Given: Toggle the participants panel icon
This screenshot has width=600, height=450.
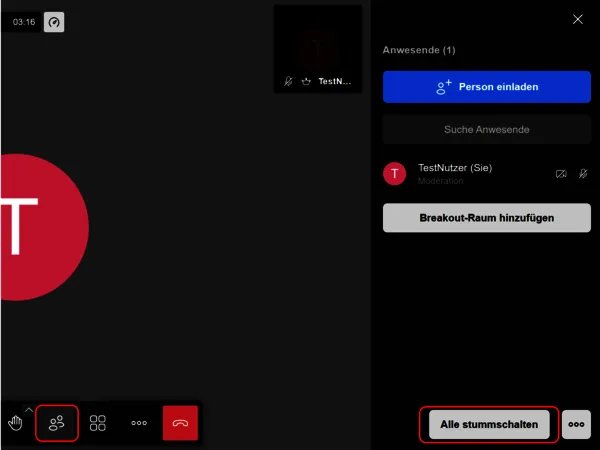Looking at the screenshot, I should (57, 423).
